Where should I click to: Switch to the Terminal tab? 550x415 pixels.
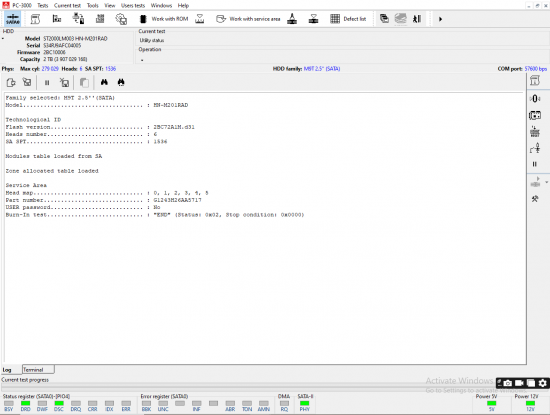tap(38, 370)
